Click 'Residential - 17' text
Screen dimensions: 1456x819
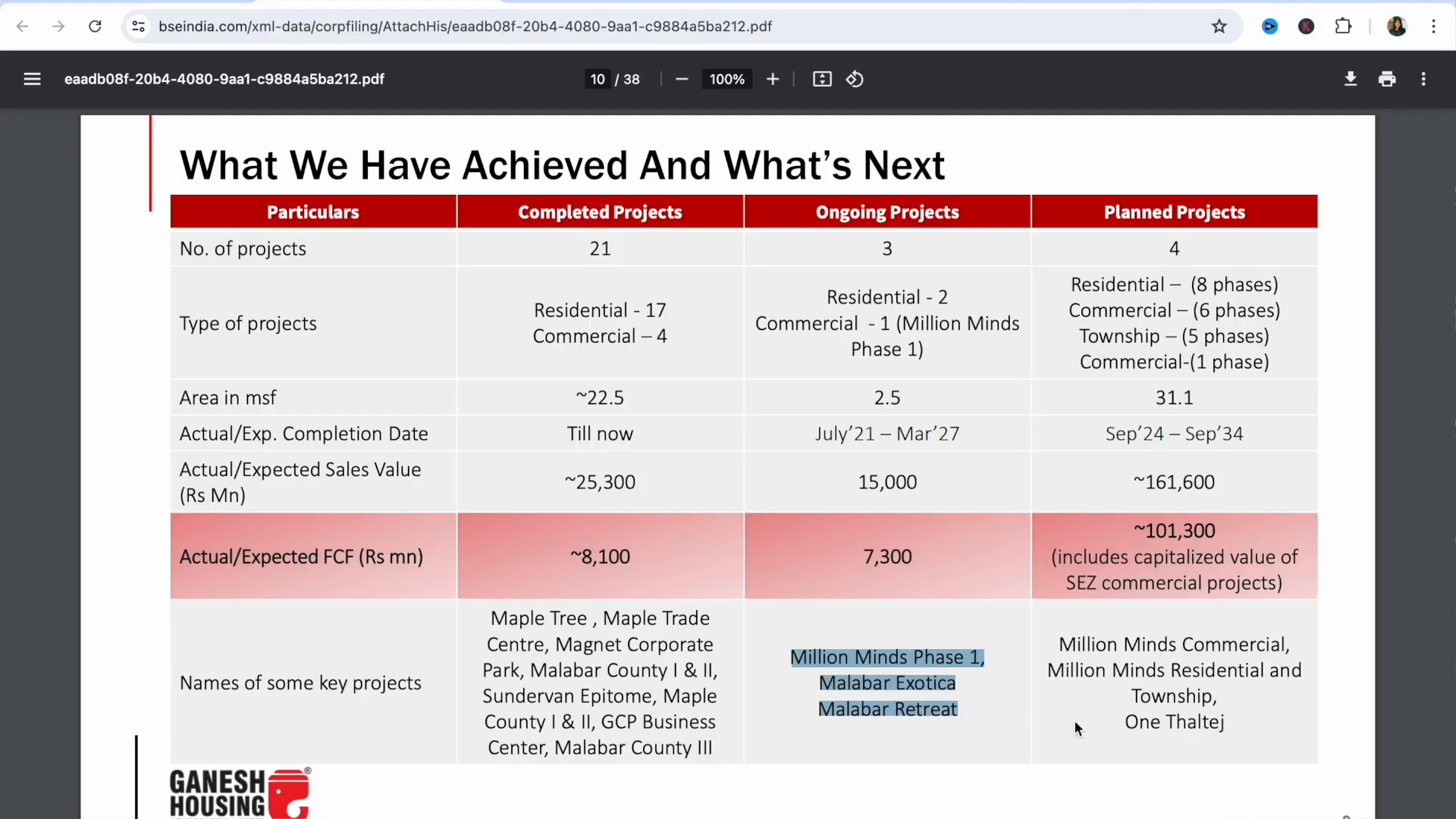600,310
